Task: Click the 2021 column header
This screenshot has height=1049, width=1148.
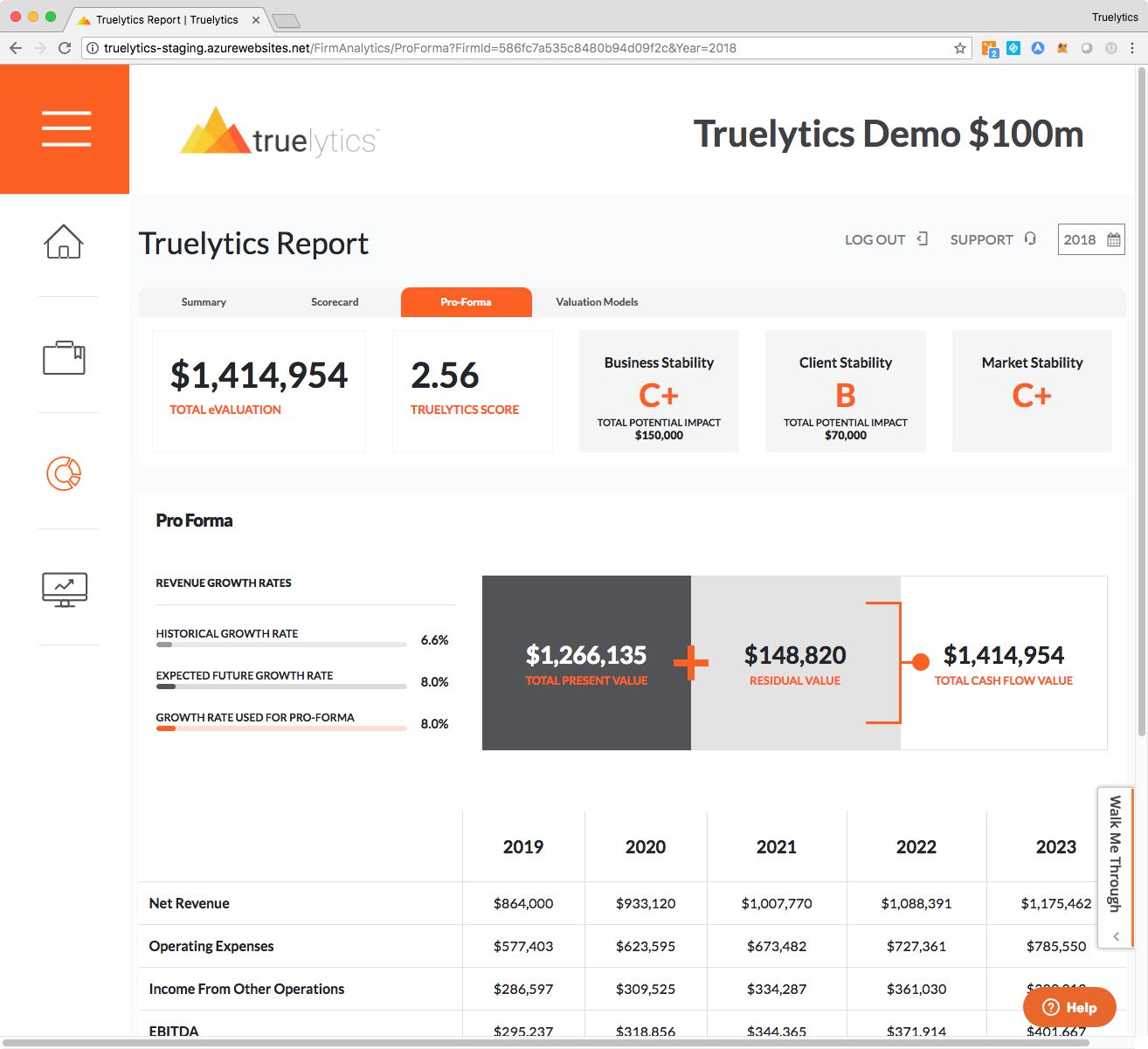Action: click(777, 846)
